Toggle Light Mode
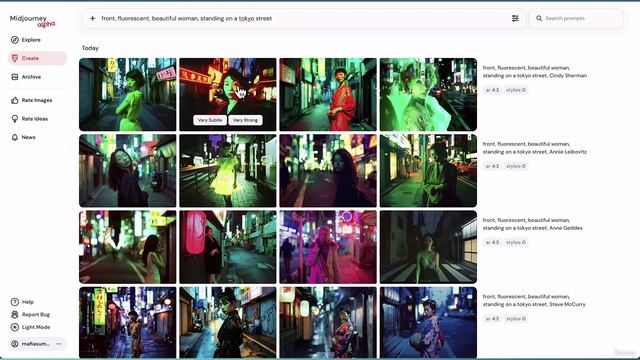Screen dimensions: 640x360 31,327
